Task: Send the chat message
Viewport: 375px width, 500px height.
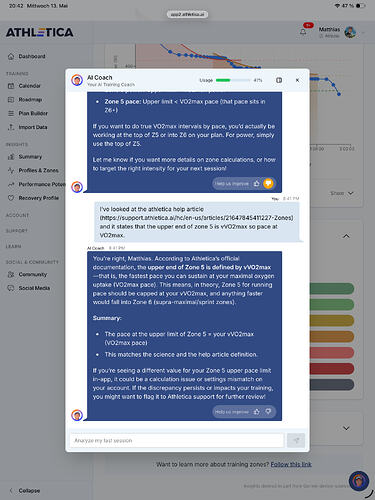Action: point(296,440)
